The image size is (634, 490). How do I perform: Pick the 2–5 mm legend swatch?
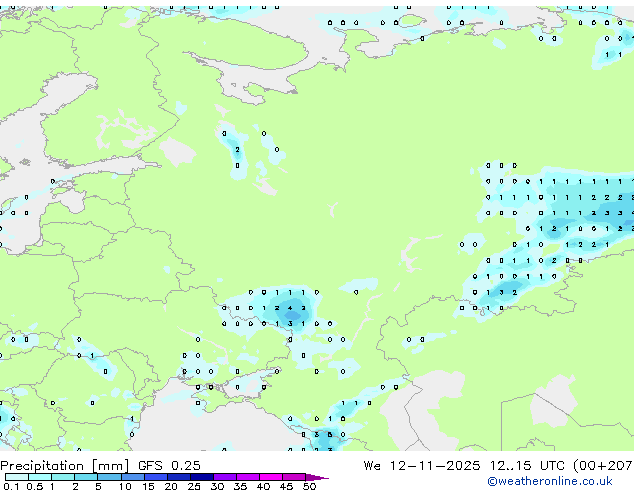click(x=86, y=477)
